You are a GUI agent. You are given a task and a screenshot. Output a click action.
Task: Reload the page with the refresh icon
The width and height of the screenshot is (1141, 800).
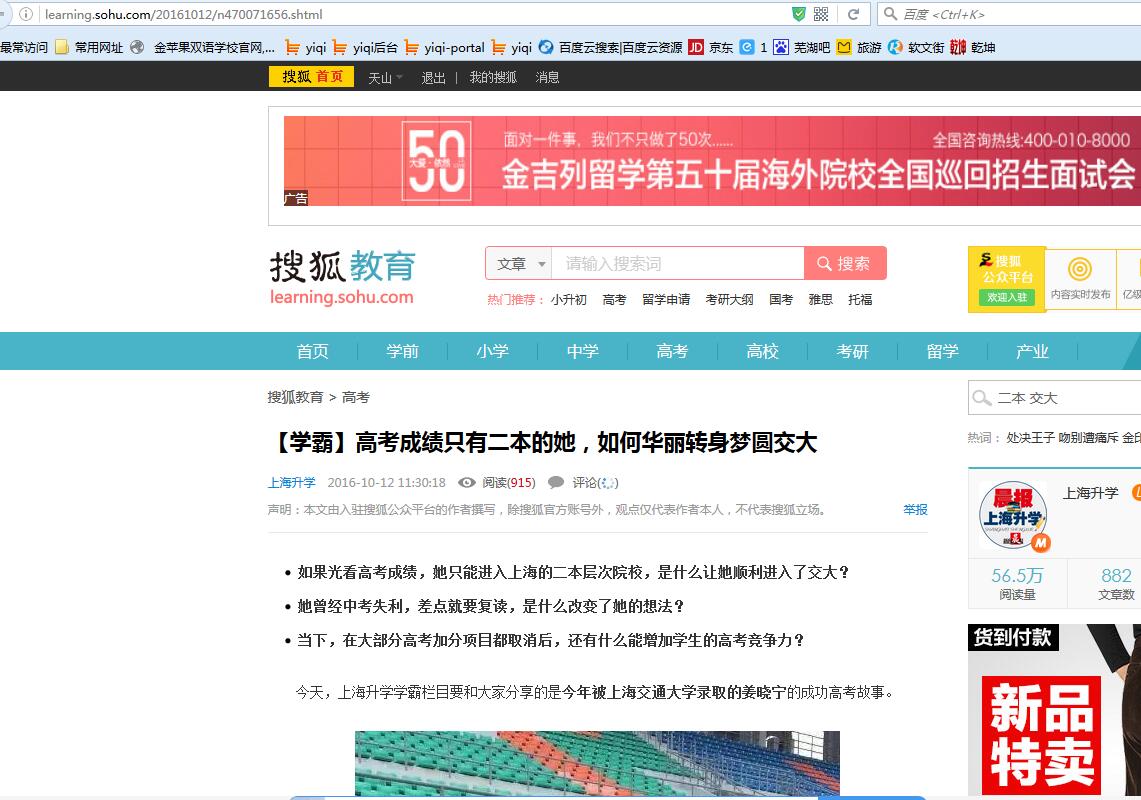[x=853, y=14]
